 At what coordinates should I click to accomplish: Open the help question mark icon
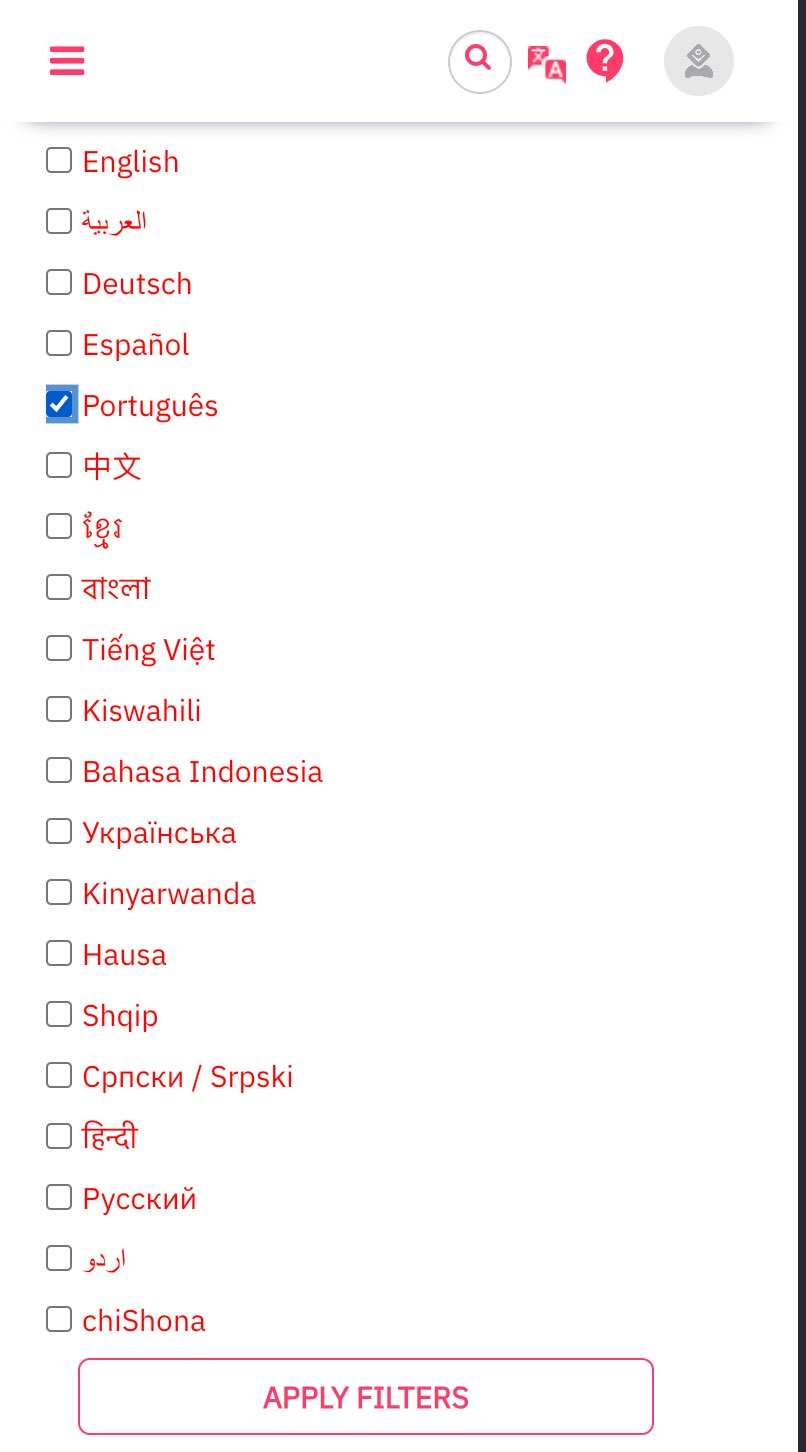(x=605, y=61)
